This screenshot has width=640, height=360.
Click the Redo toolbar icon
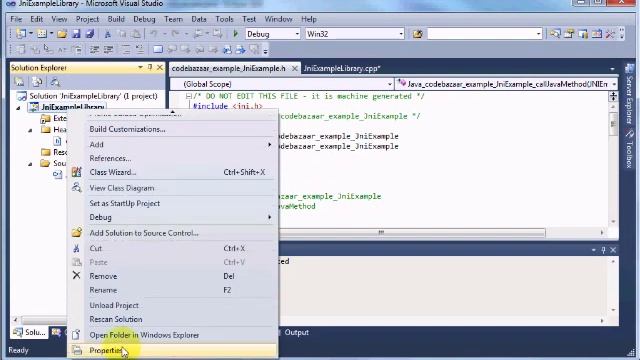176,34
